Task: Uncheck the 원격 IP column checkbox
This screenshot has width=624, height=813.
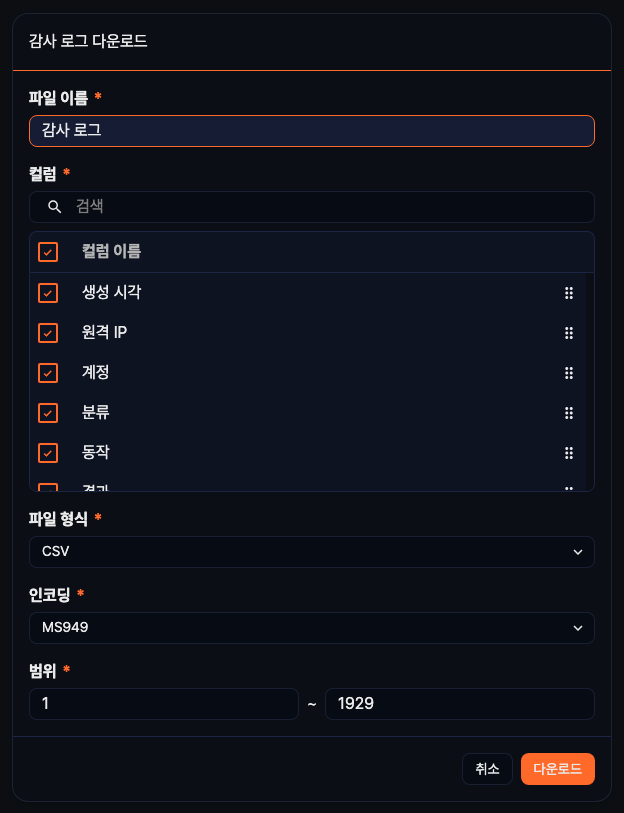Action: 47,333
